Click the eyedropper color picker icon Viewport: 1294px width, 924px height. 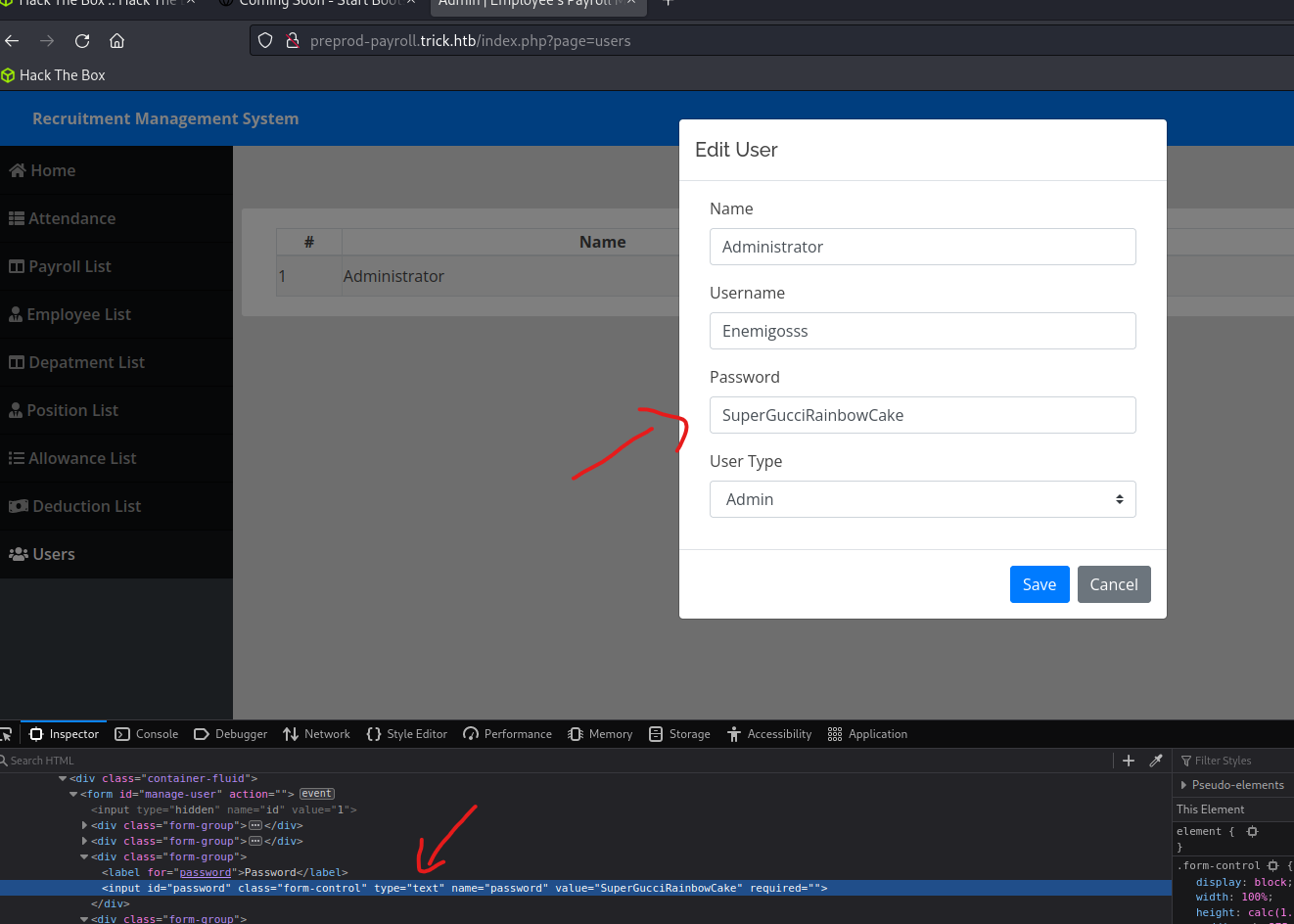(x=1156, y=761)
